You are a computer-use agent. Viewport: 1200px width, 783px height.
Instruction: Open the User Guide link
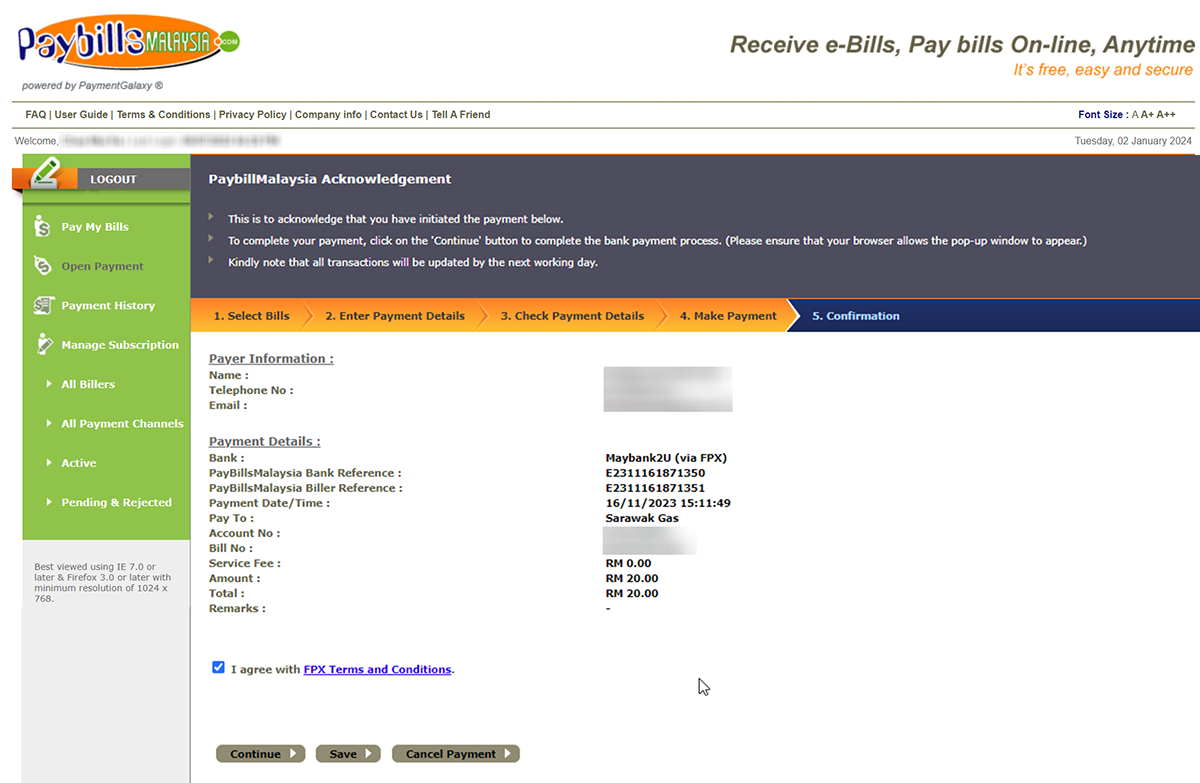(x=81, y=115)
